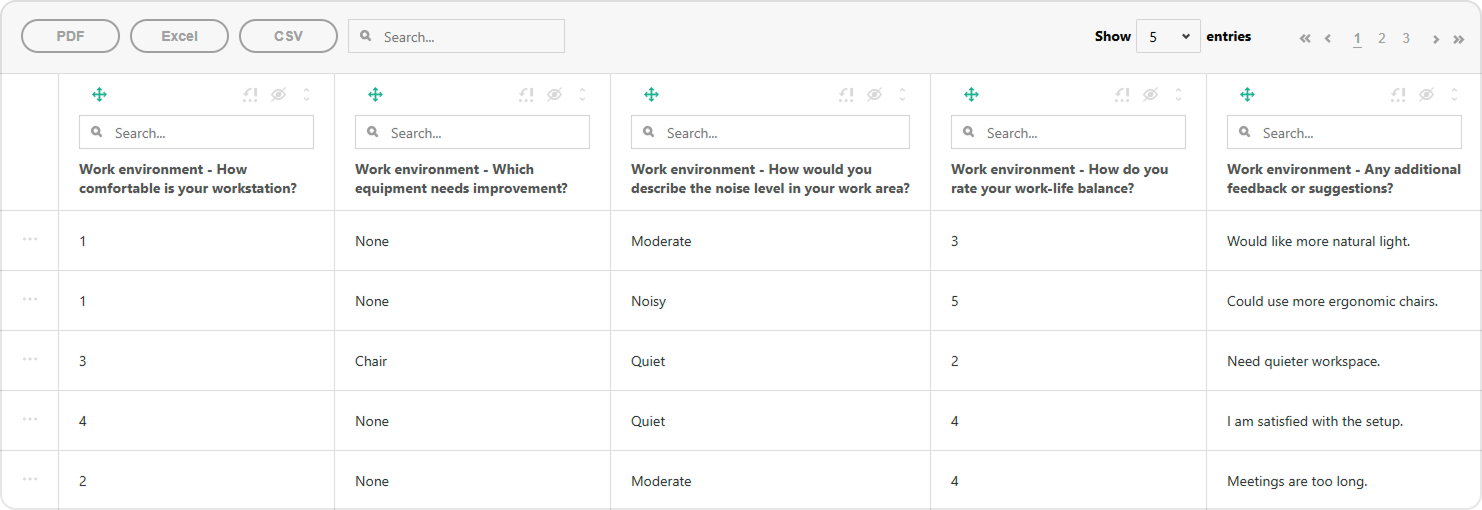Export the table with the PDF button

click(70, 36)
